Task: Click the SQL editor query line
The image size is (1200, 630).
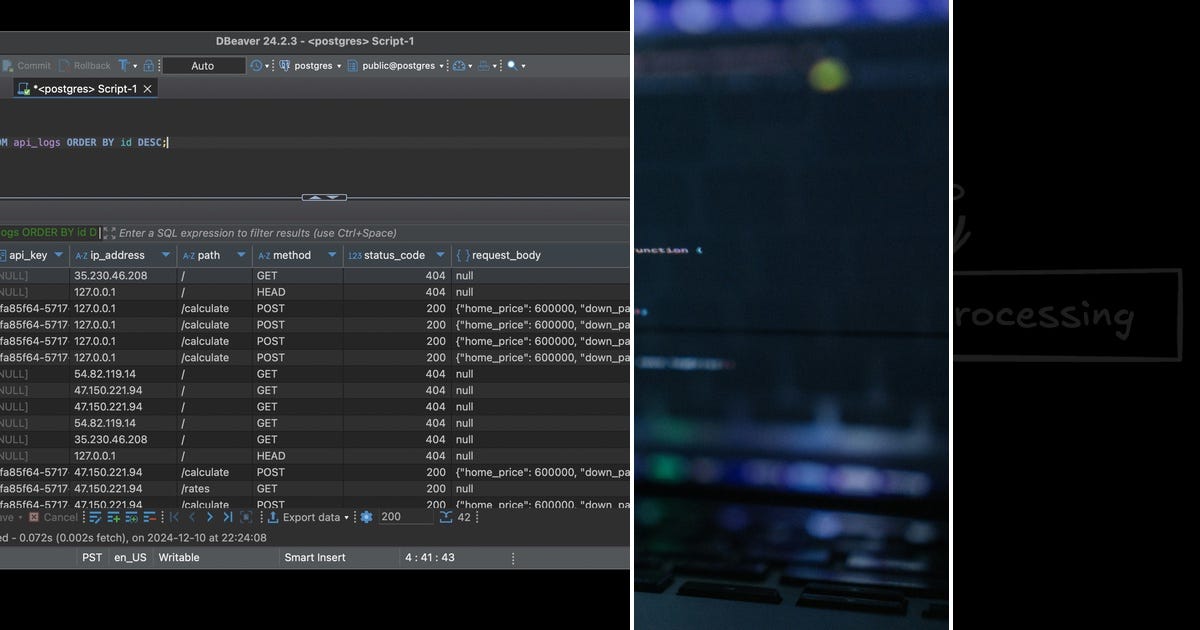Action: pos(315,142)
